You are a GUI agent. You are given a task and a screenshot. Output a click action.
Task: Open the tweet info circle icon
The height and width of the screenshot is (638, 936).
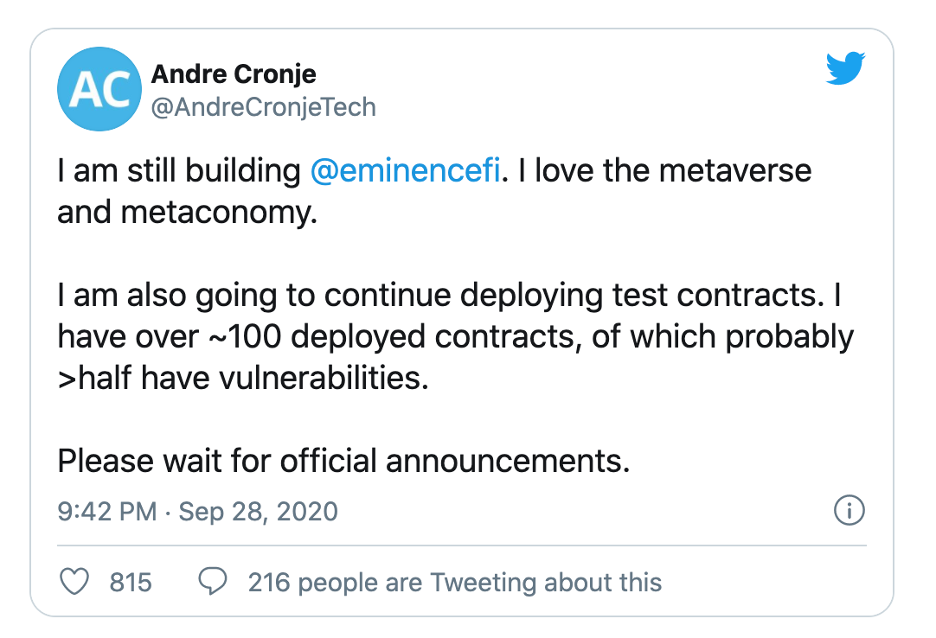click(849, 510)
